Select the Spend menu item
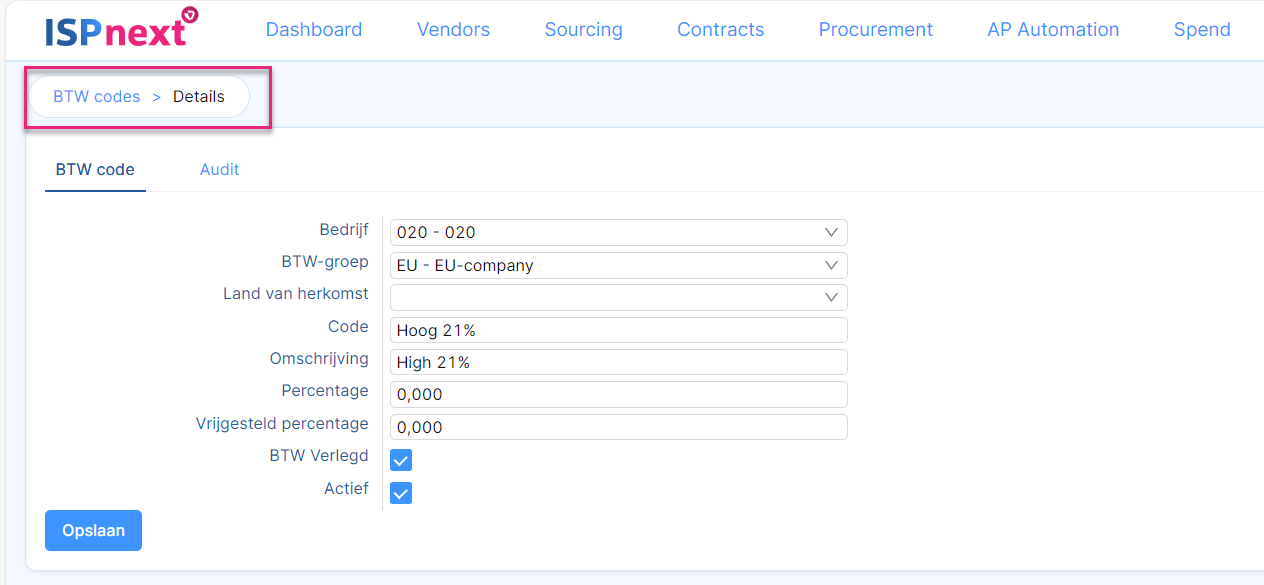The width and height of the screenshot is (1264, 585). pyautogui.click(x=1202, y=29)
